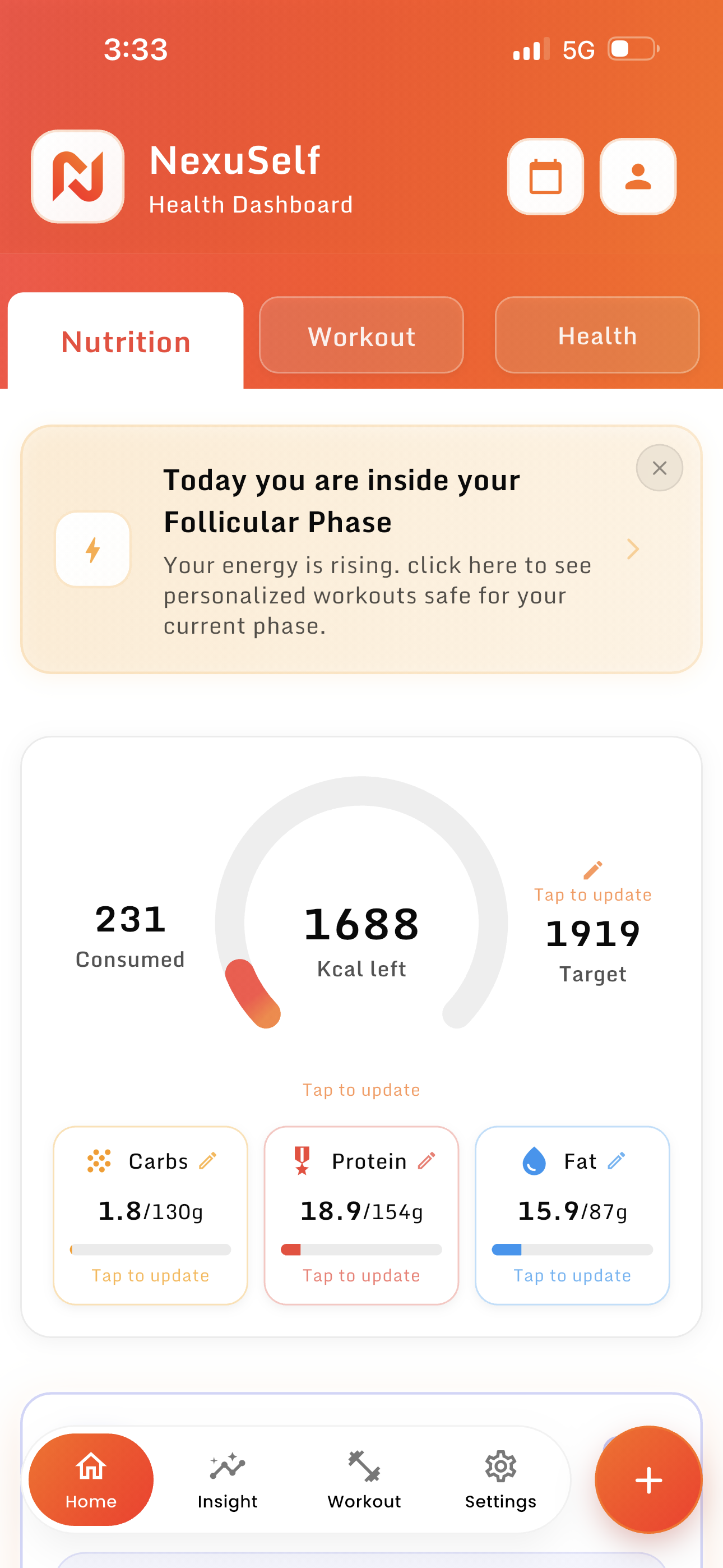Switch to the Workout top tab

pos(361,335)
